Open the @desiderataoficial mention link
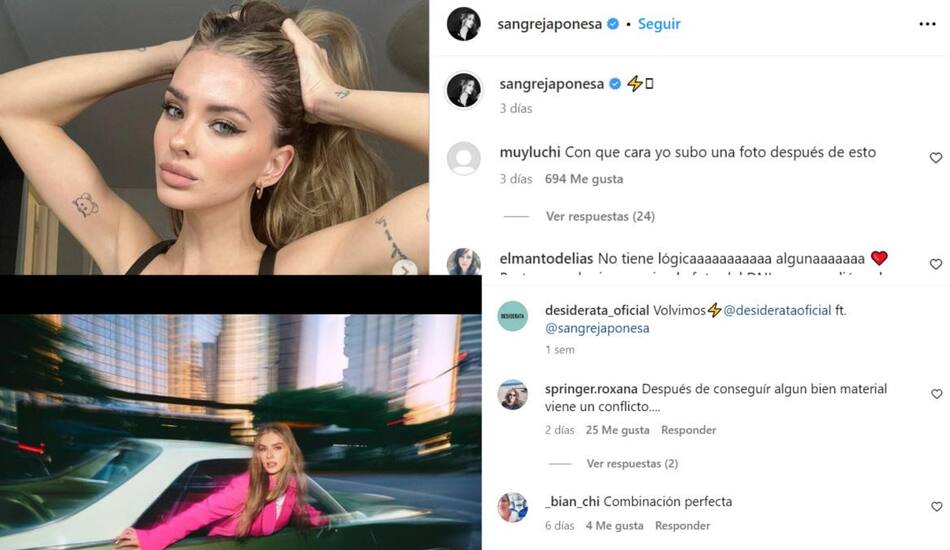The width and height of the screenshot is (950, 550). tap(777, 310)
